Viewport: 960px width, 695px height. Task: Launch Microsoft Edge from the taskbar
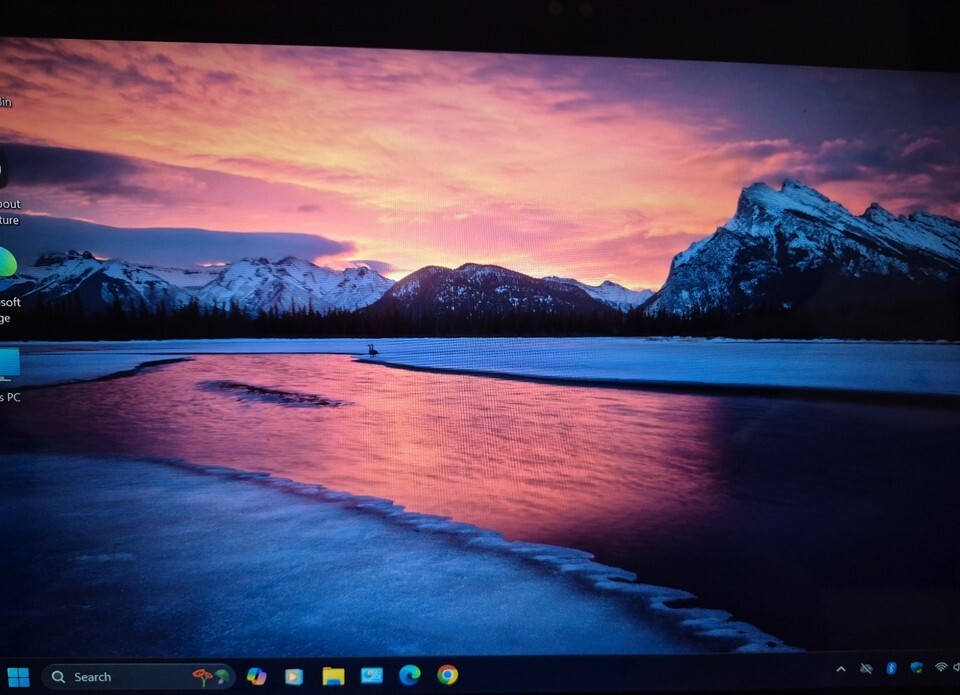tap(409, 675)
